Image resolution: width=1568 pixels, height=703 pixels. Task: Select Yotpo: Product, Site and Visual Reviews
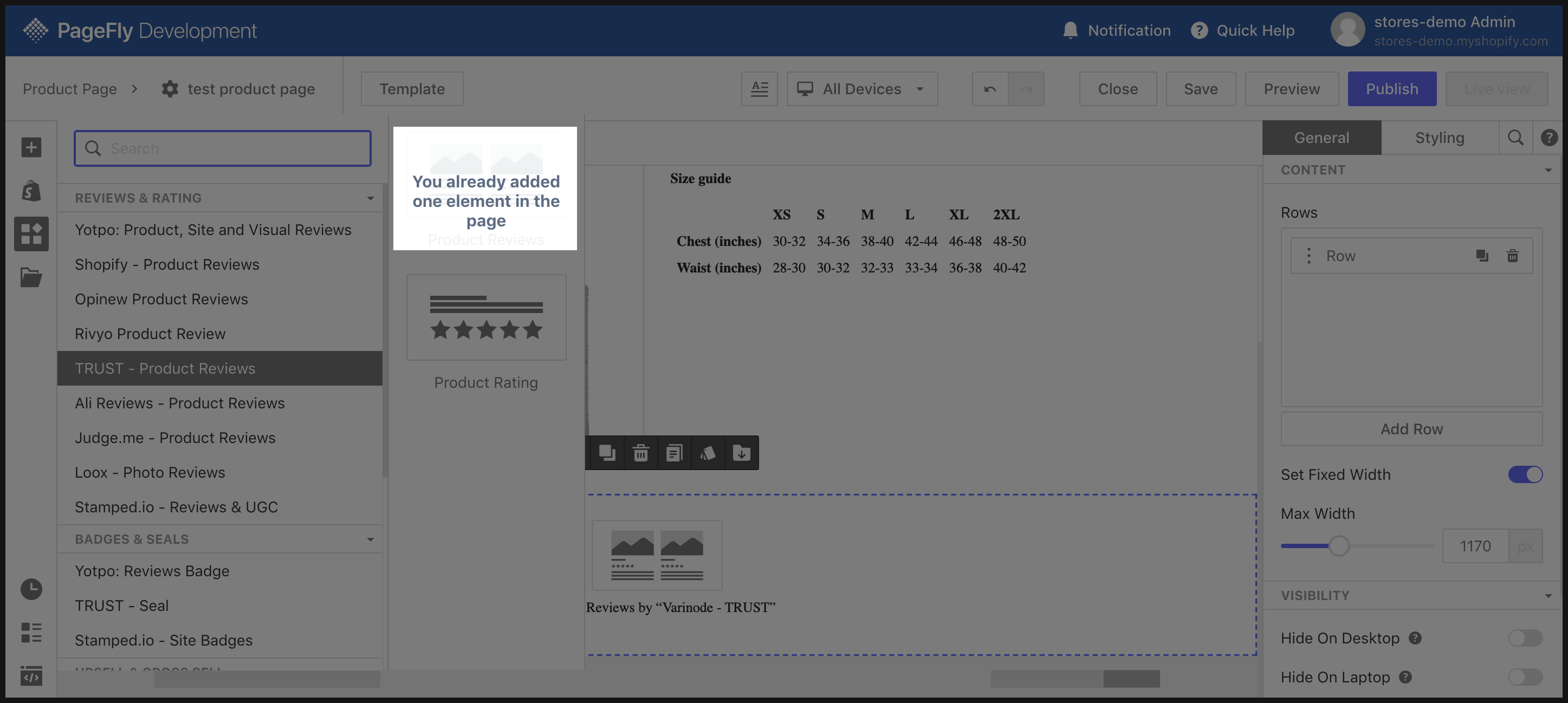pos(220,230)
